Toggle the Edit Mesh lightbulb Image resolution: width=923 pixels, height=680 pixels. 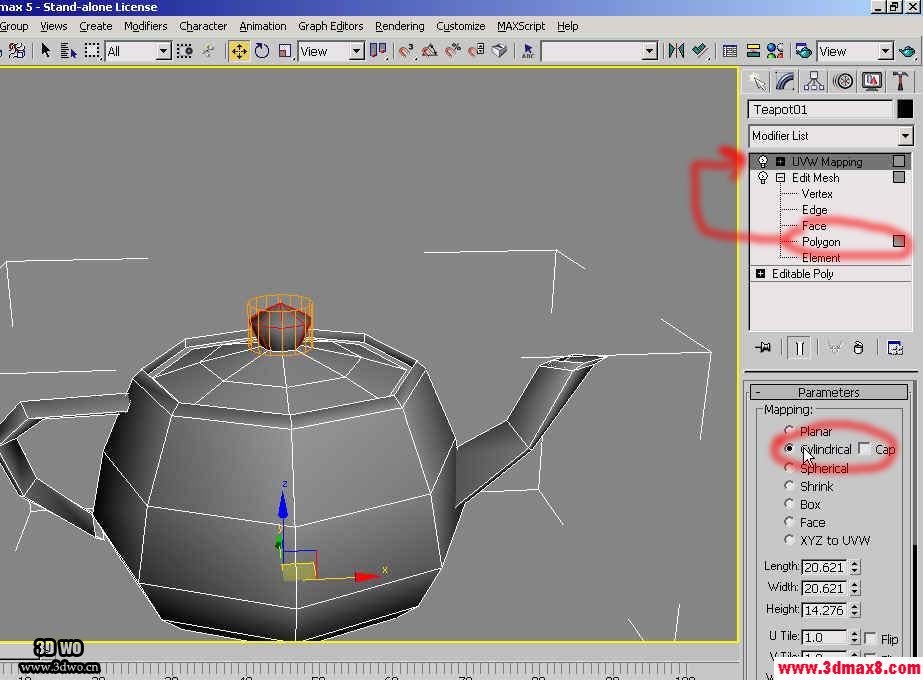click(763, 177)
